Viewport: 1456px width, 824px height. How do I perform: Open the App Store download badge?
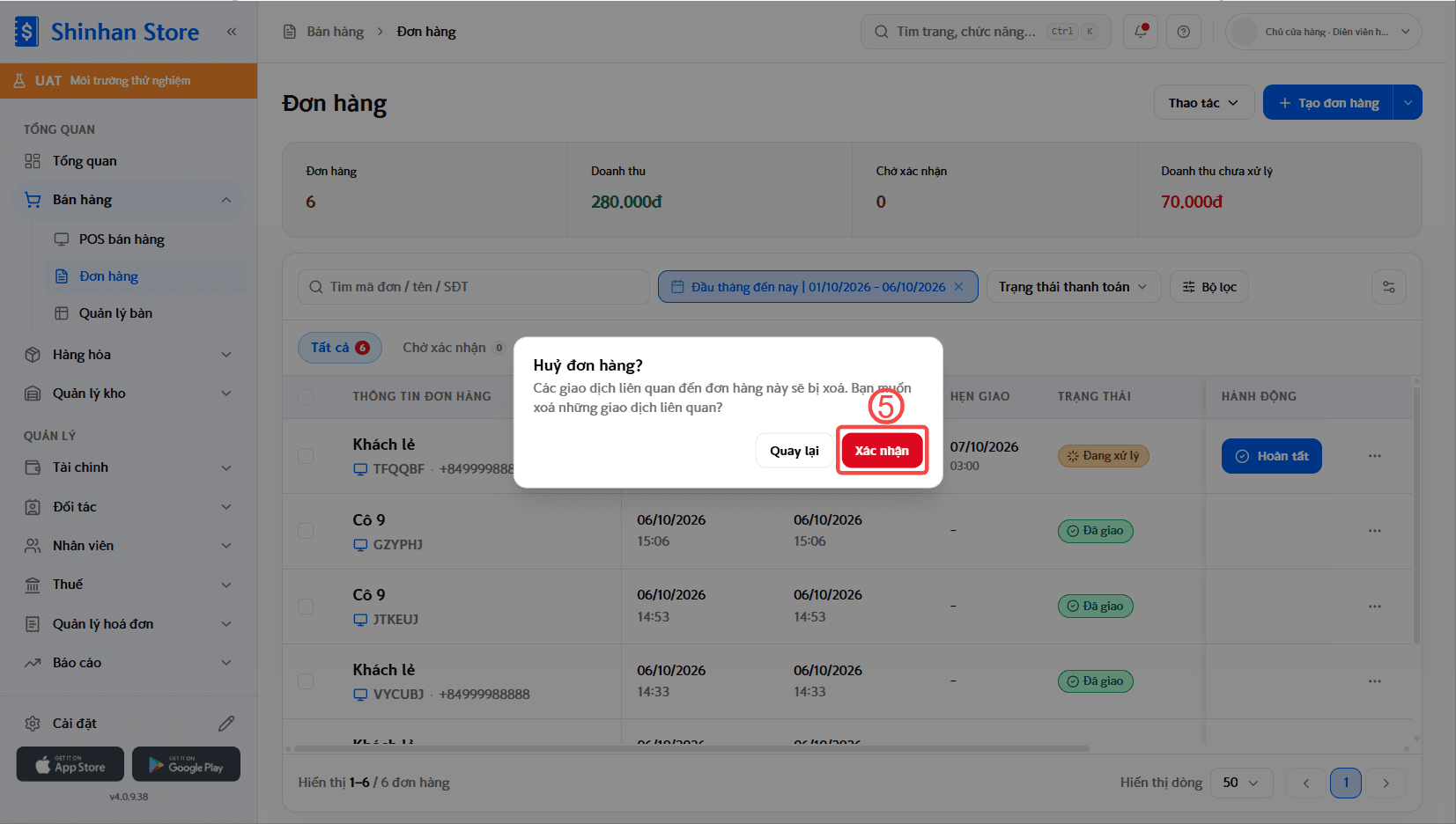pyautogui.click(x=70, y=764)
